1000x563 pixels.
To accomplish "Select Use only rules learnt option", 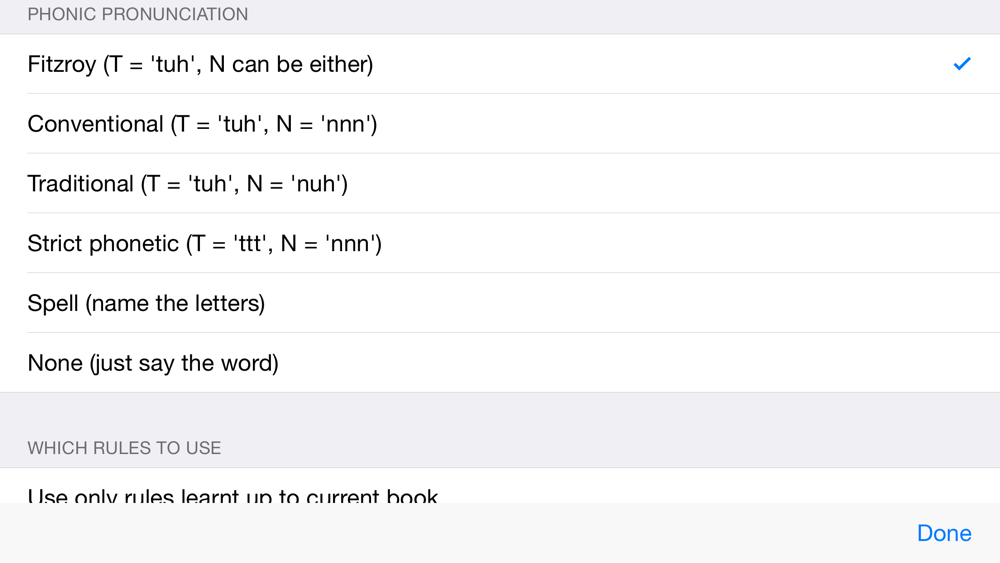I will [x=500, y=486].
